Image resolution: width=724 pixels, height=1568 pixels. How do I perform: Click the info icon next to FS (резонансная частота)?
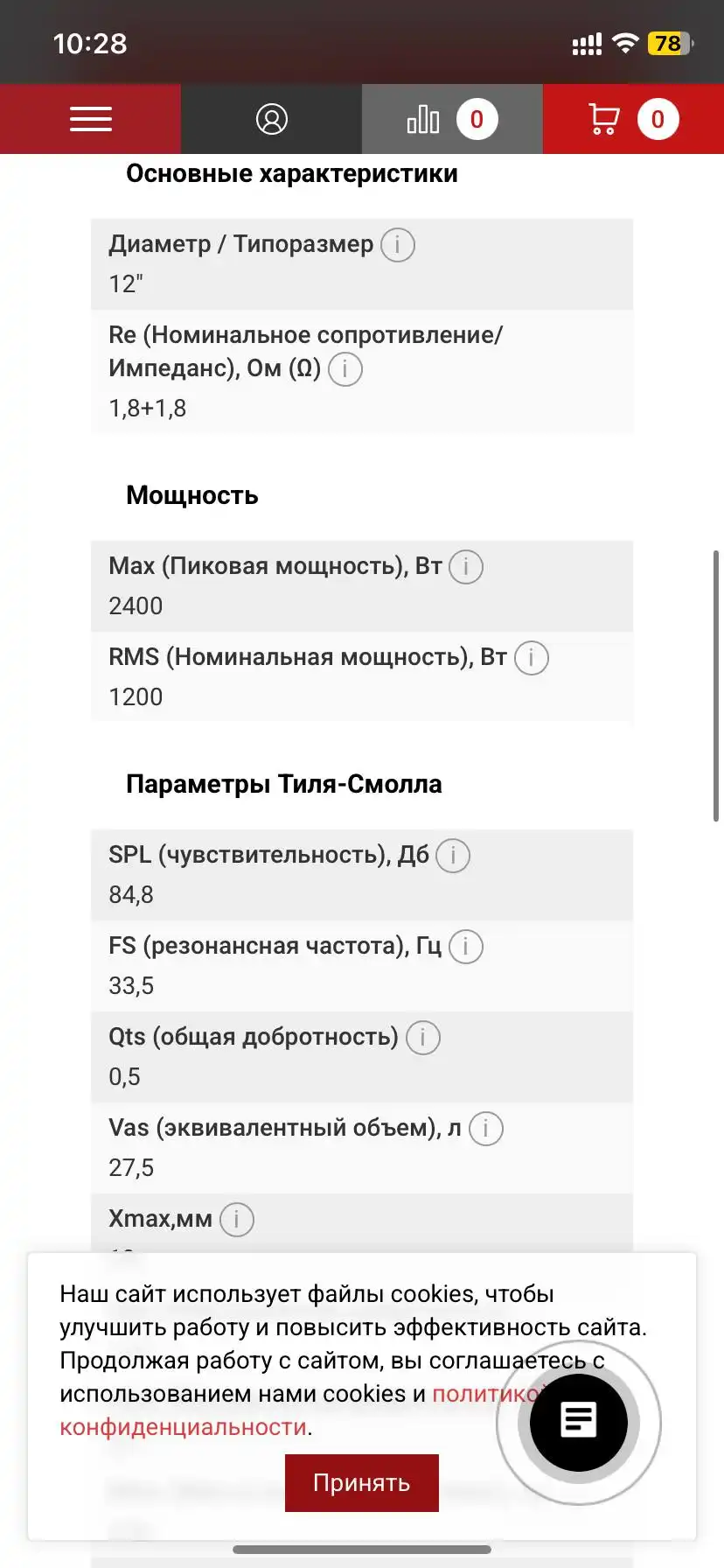tap(465, 946)
